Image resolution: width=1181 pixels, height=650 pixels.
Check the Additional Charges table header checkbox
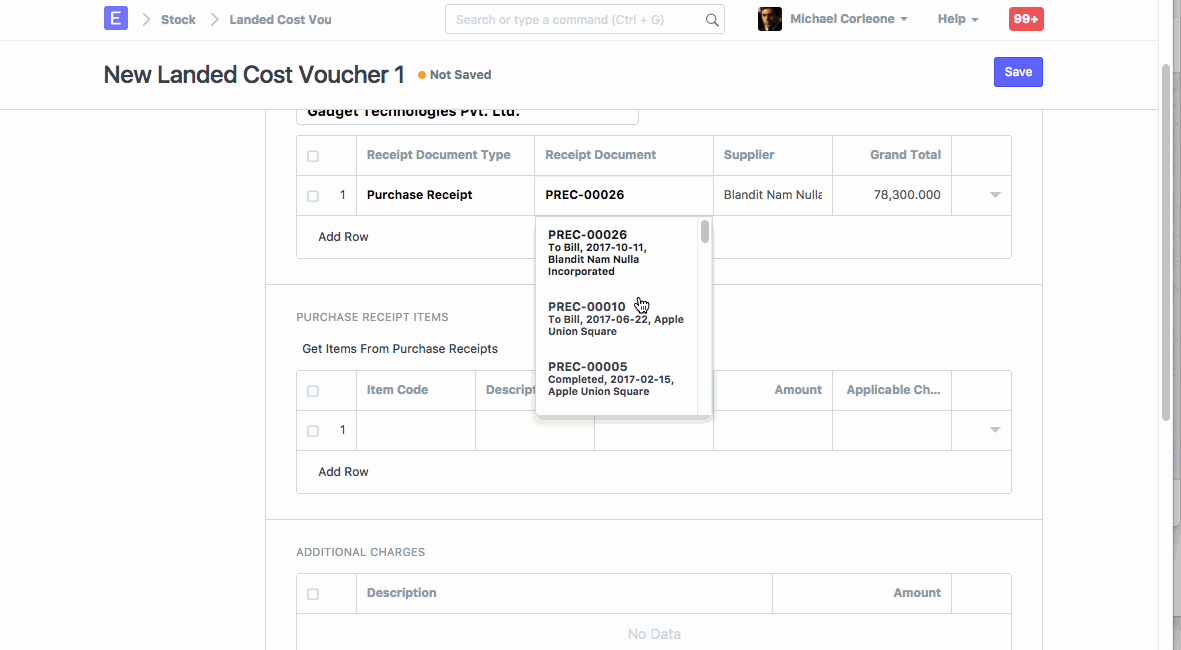pos(312,592)
